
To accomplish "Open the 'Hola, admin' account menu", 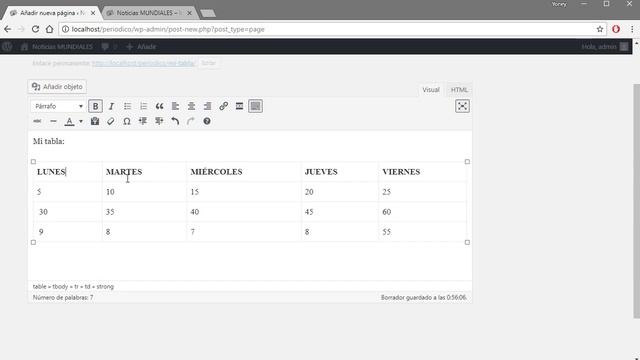I will click(605, 47).
